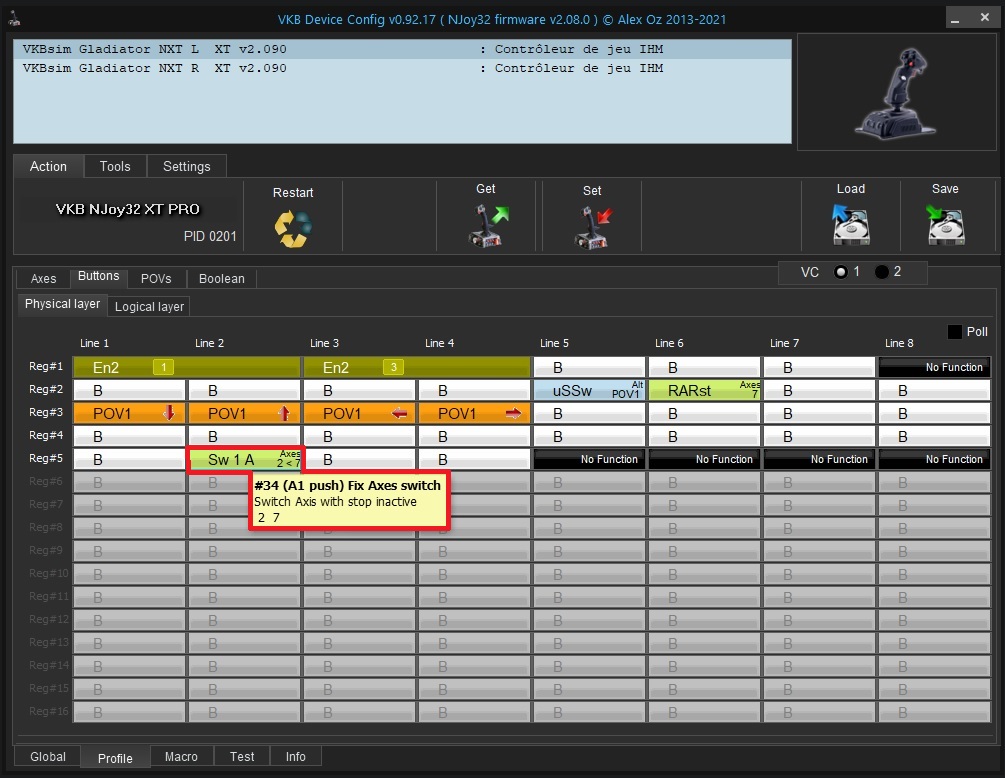Click B cell at Reg#2 Line 2

click(x=244, y=390)
